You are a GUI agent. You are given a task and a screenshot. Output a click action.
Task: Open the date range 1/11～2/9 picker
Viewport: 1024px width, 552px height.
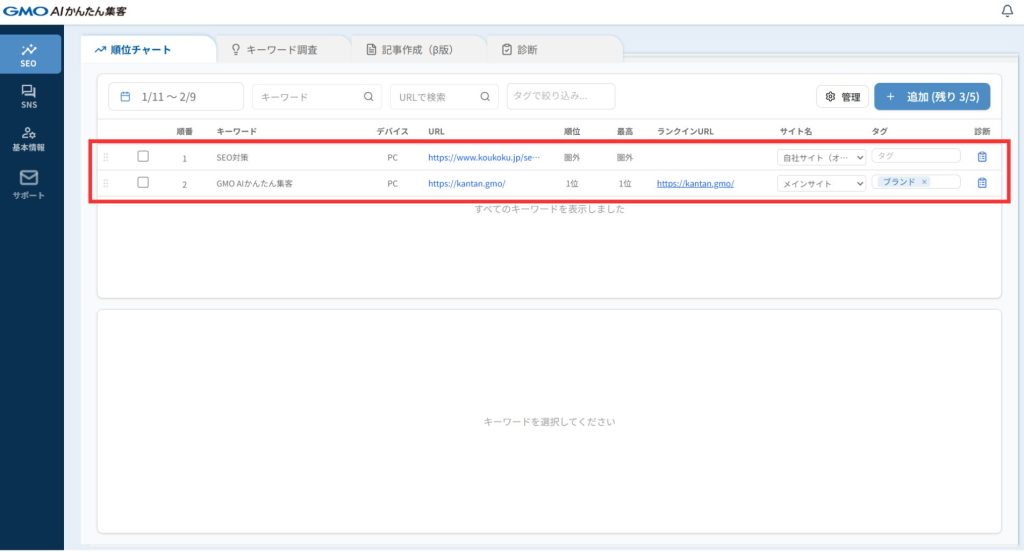pyautogui.click(x=176, y=97)
